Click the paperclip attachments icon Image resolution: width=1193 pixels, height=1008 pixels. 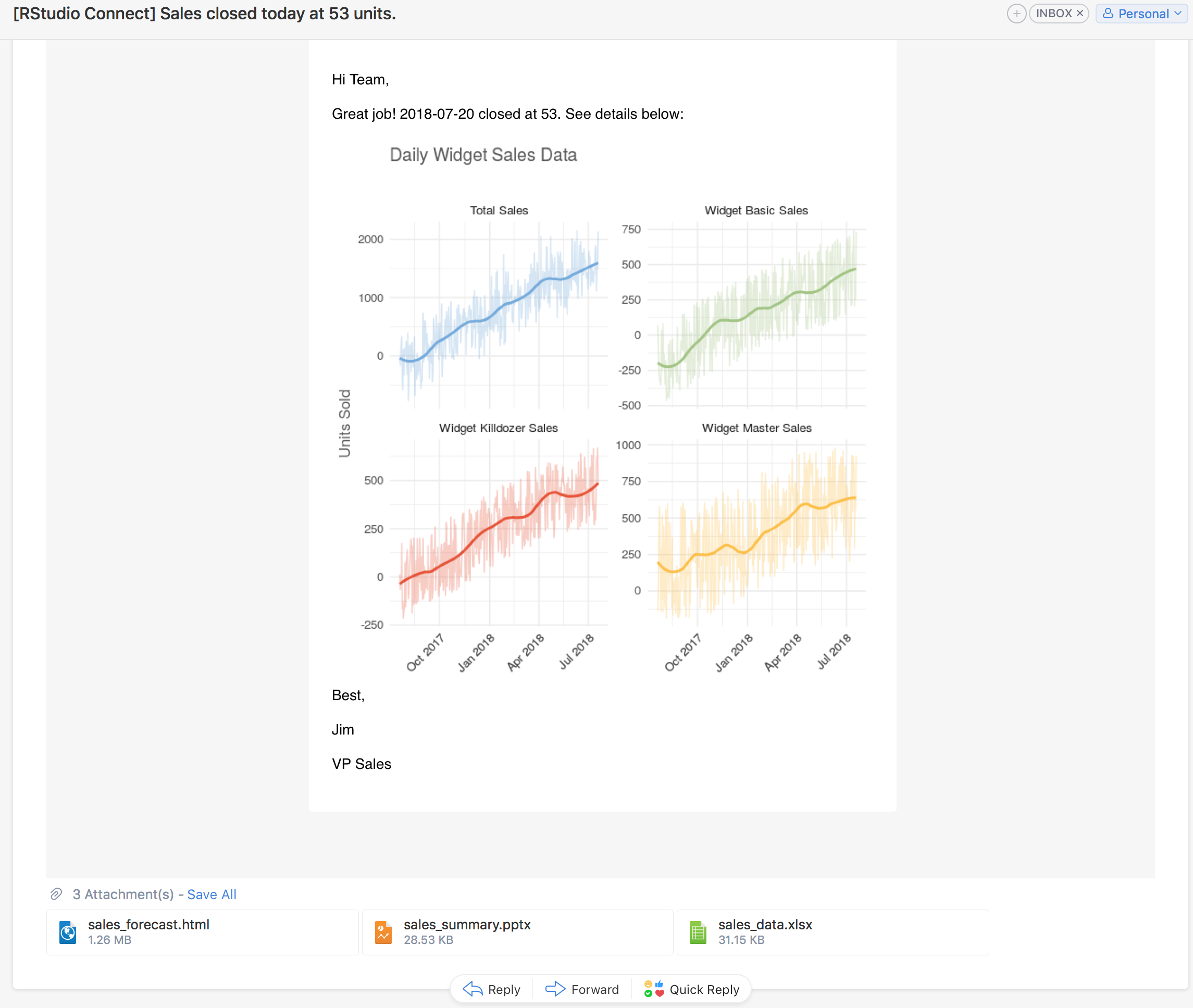(x=56, y=894)
